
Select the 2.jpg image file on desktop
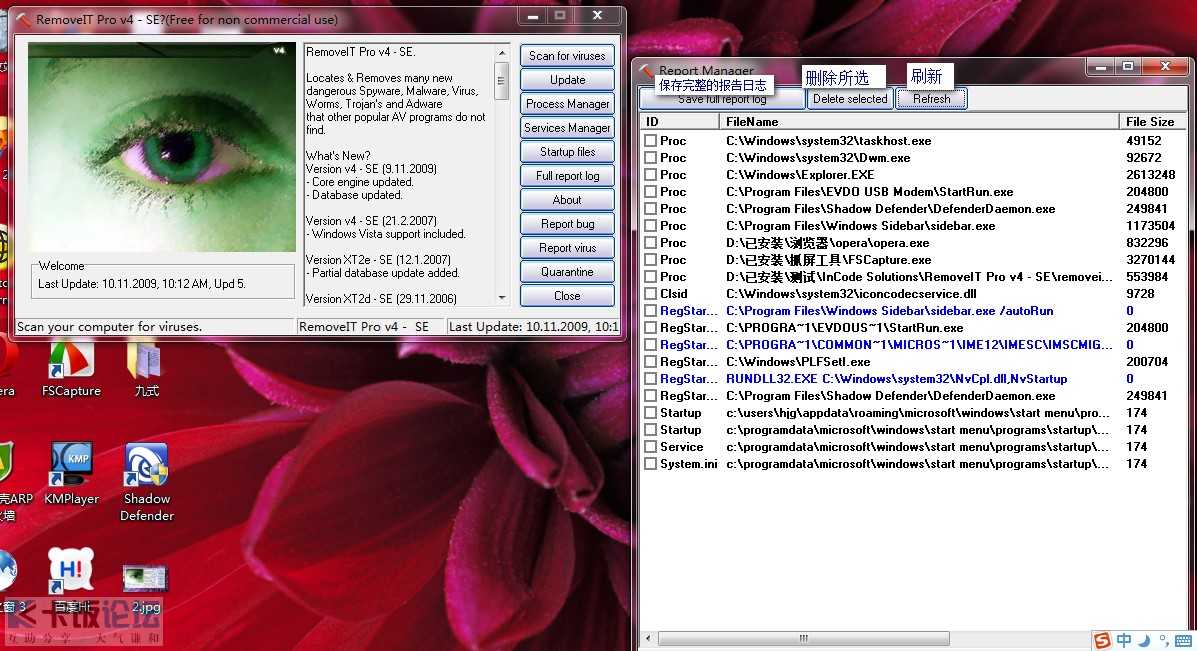(145, 588)
